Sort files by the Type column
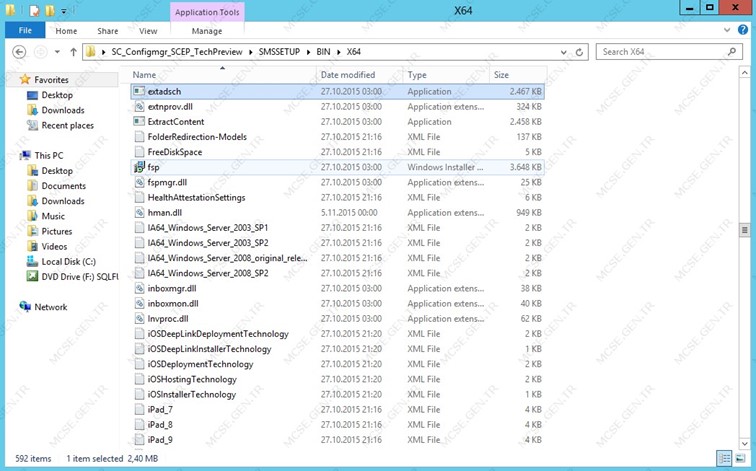 click(417, 75)
